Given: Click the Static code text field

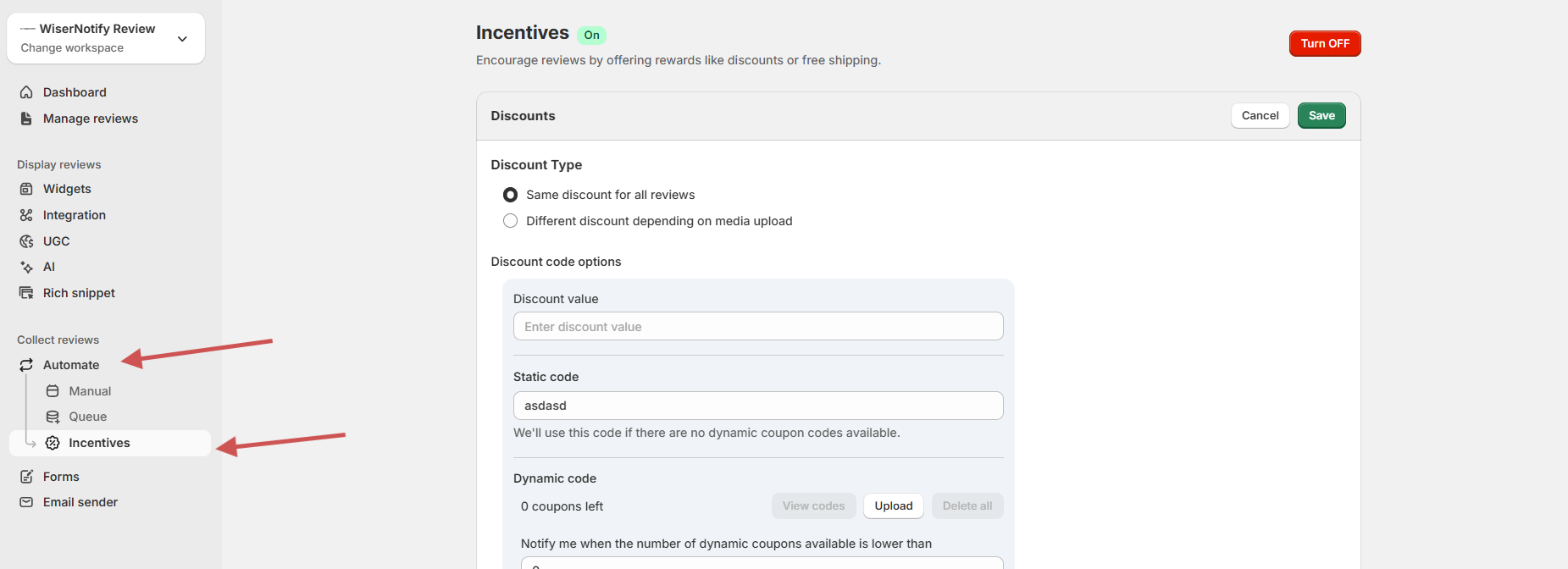Looking at the screenshot, I should click(757, 406).
